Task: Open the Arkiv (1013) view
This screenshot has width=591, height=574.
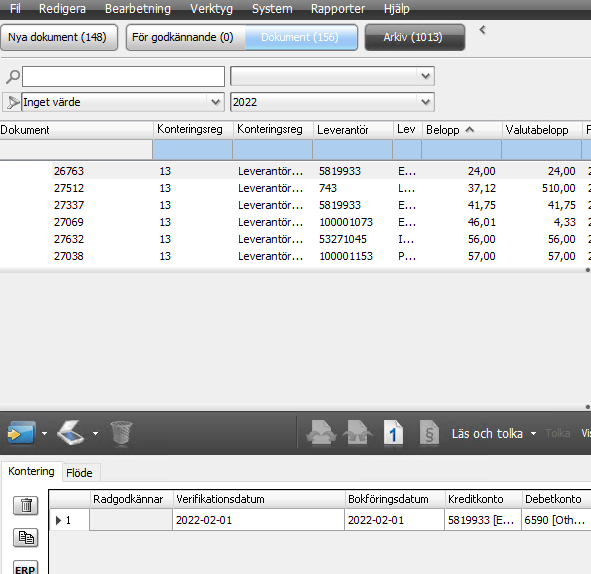Action: pos(415,37)
